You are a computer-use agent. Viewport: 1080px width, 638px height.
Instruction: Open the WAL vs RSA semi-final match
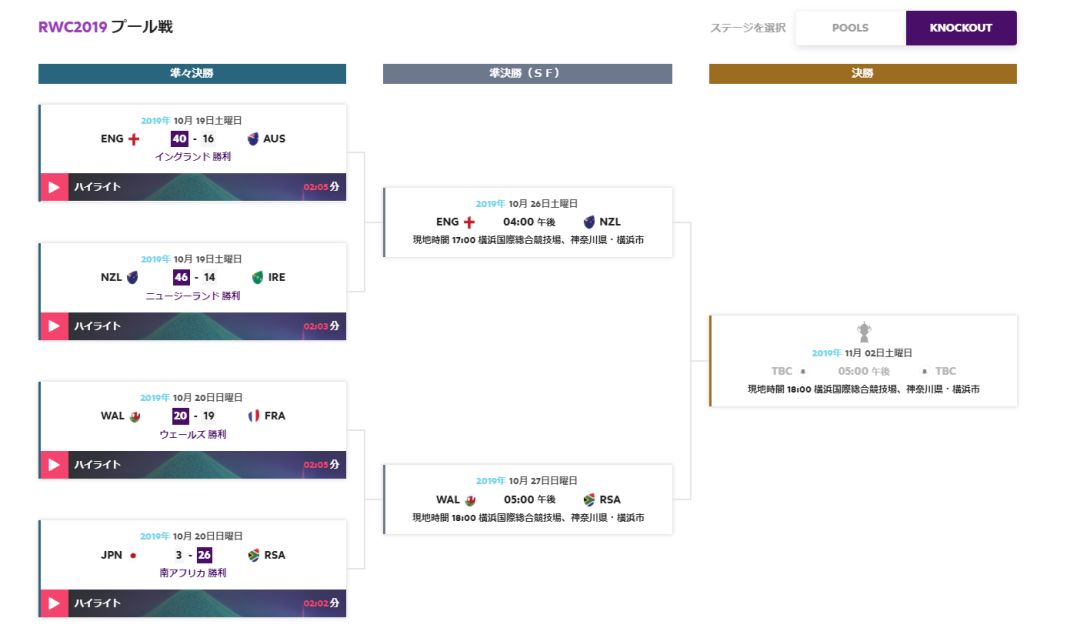tap(528, 500)
